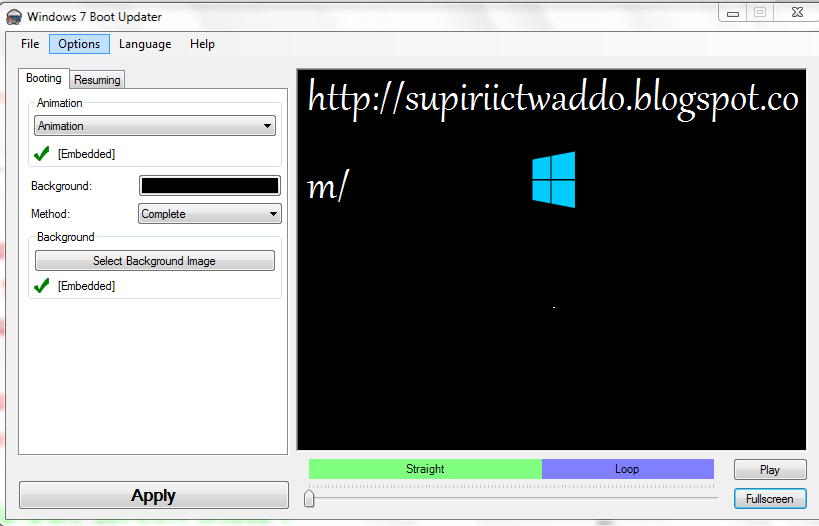Click the blue Loop timeline segment

coord(628,469)
